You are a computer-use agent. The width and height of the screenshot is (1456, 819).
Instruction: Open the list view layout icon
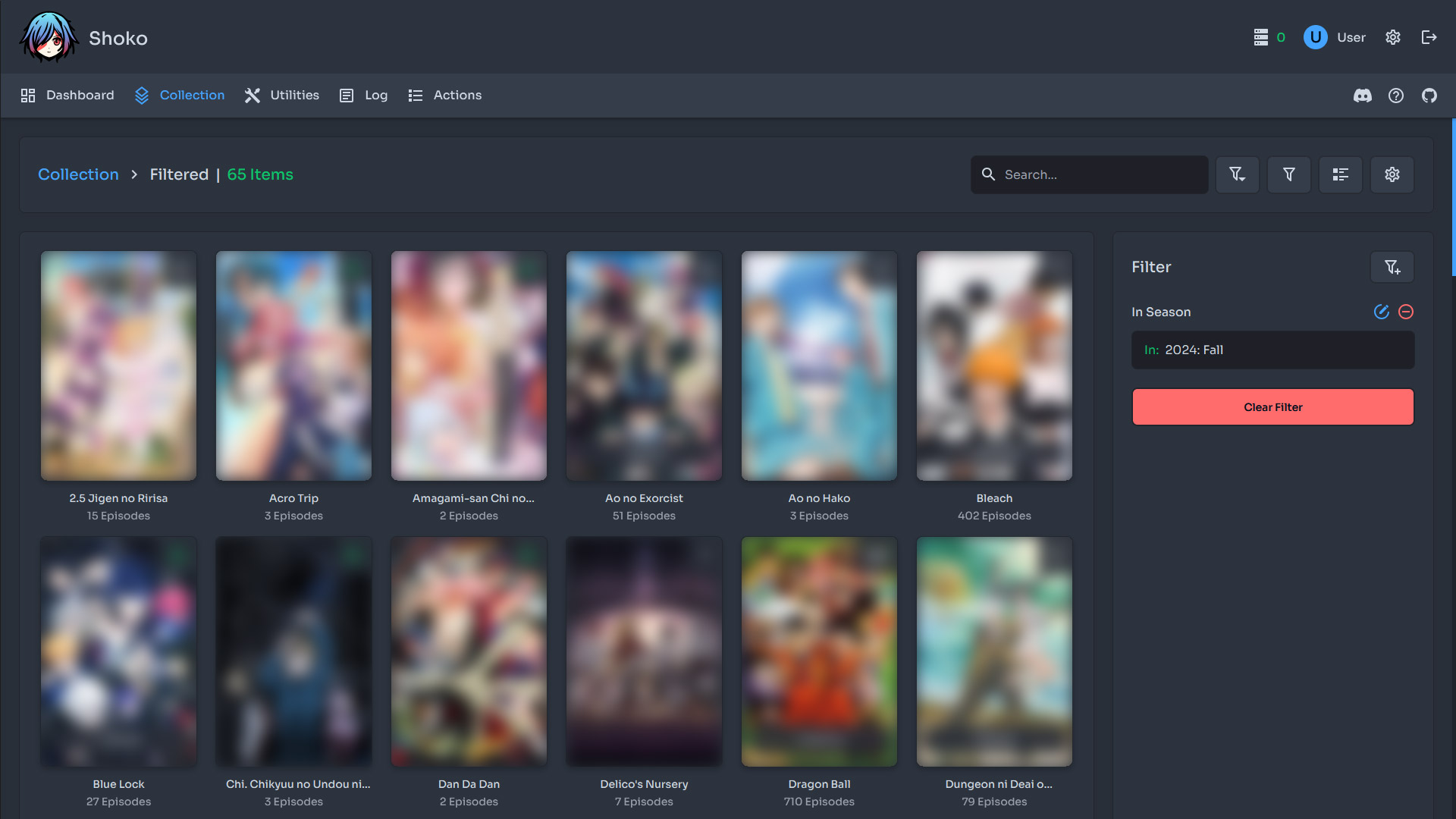click(1341, 174)
